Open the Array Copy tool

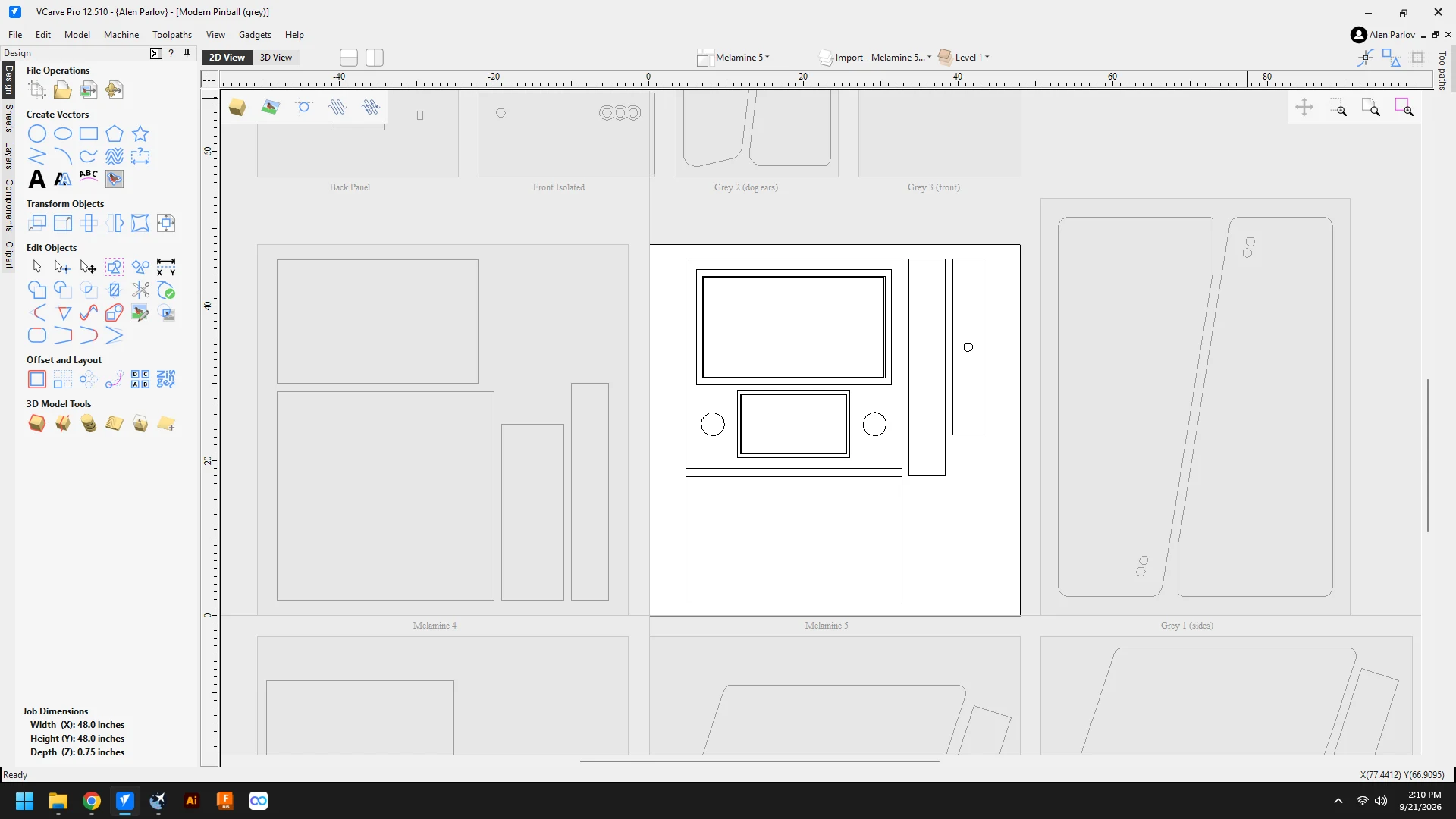[63, 380]
